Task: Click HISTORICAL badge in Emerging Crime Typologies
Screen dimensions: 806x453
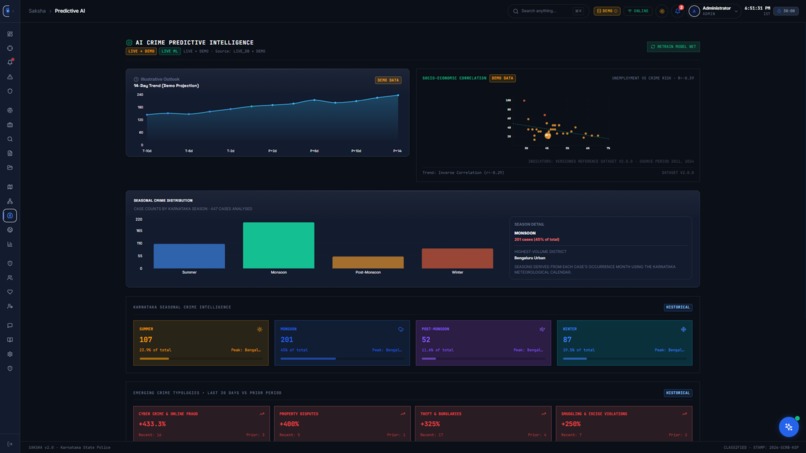Action: (677, 393)
